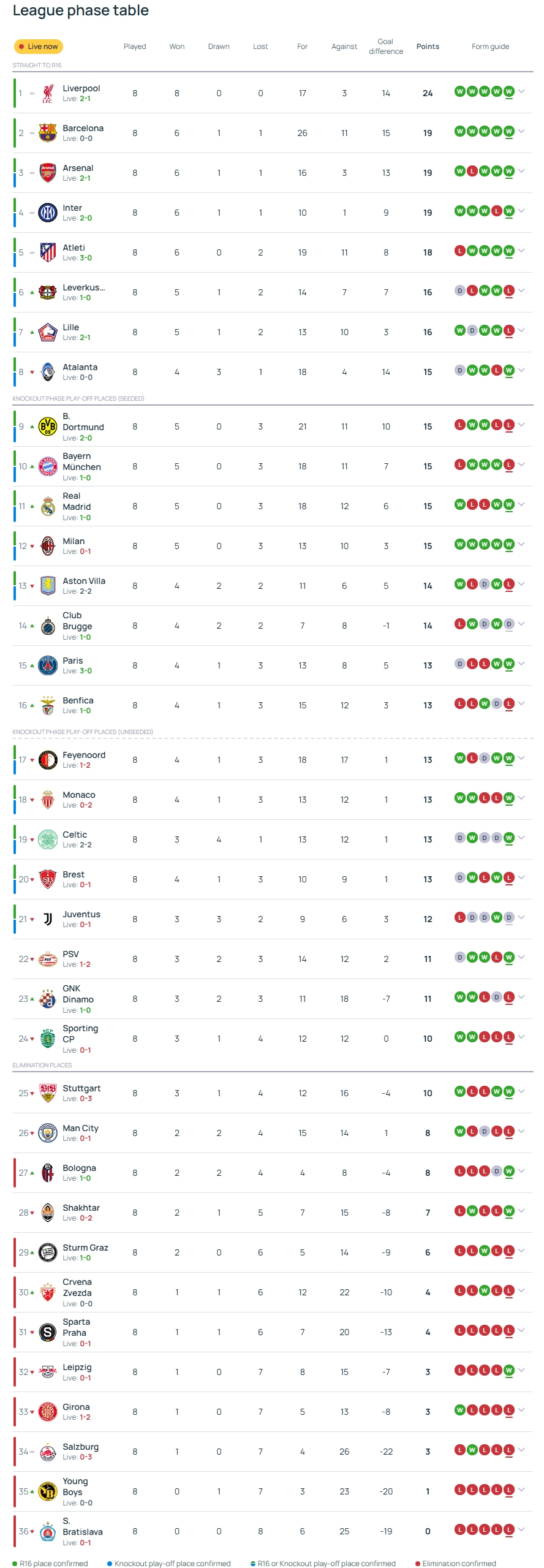Click the Man City club crest

click(x=47, y=1133)
